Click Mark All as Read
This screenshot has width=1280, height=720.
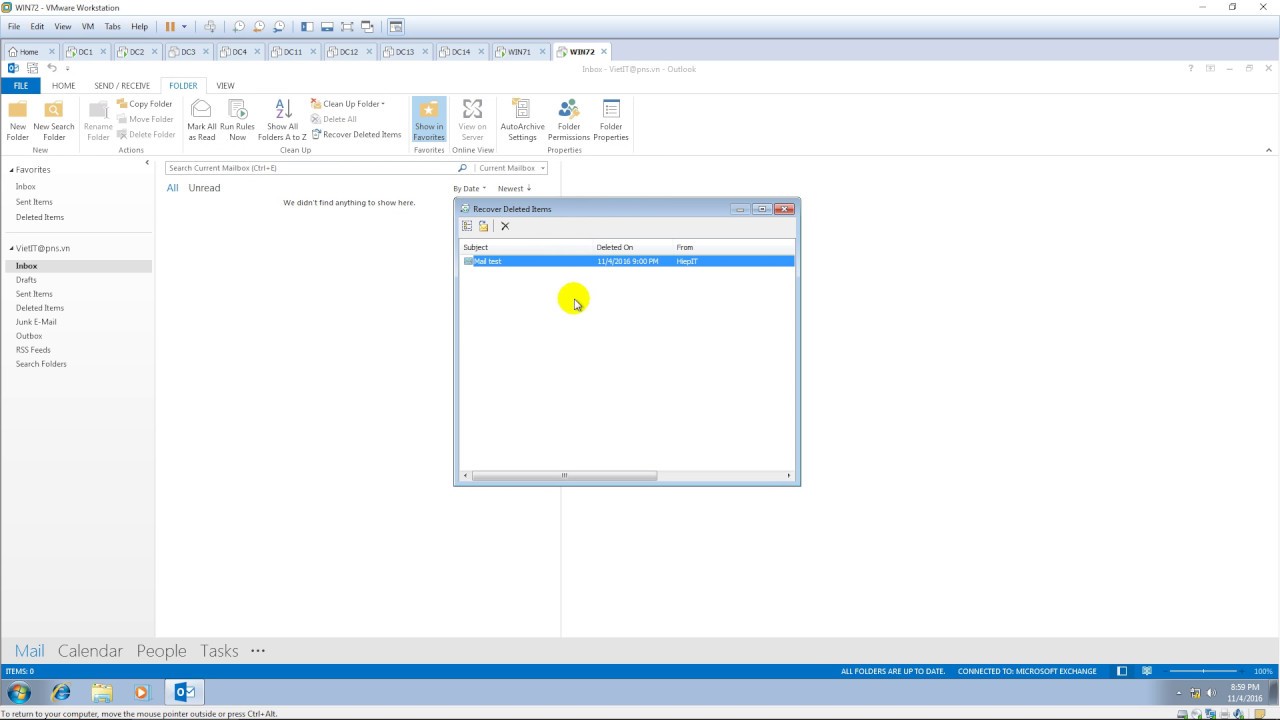coord(201,120)
